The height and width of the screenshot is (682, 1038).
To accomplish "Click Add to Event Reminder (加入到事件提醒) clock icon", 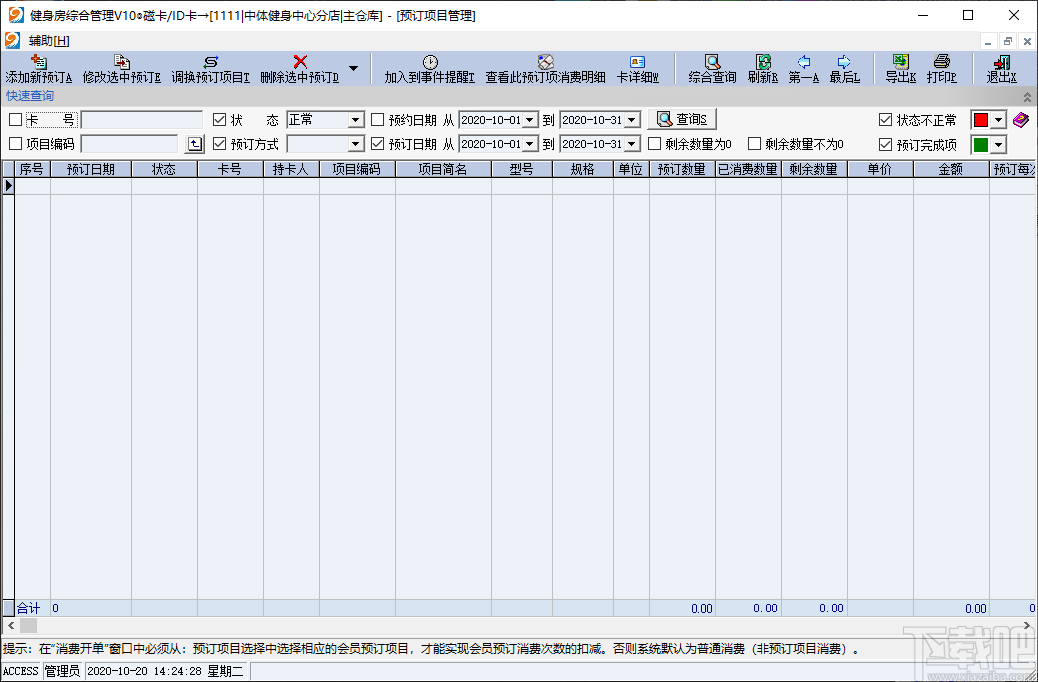I will (430, 62).
